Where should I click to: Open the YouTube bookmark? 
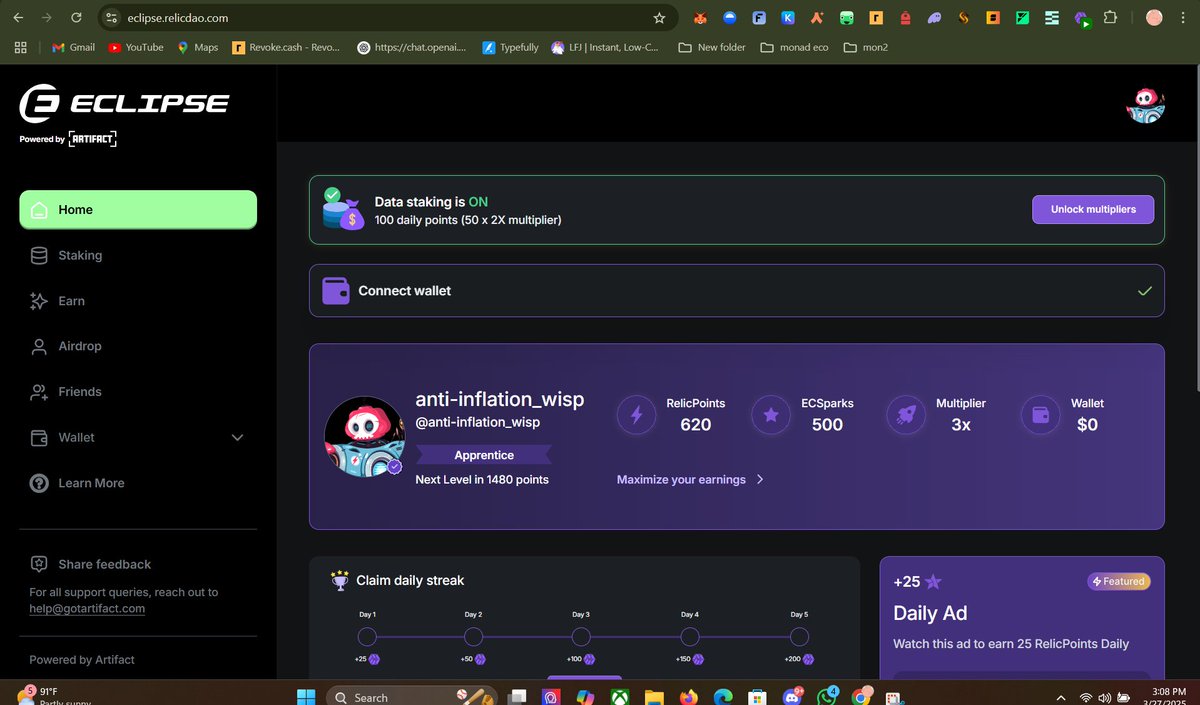[136, 47]
